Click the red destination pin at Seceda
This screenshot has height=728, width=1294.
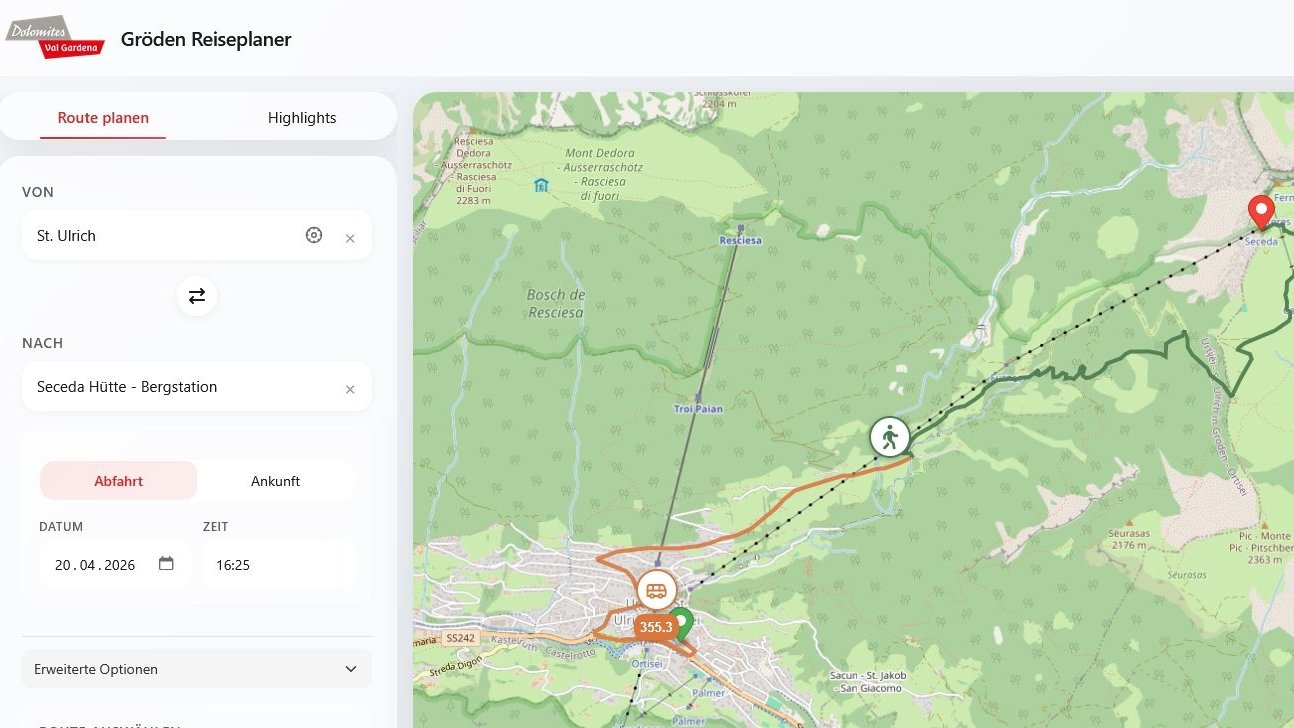click(1261, 213)
